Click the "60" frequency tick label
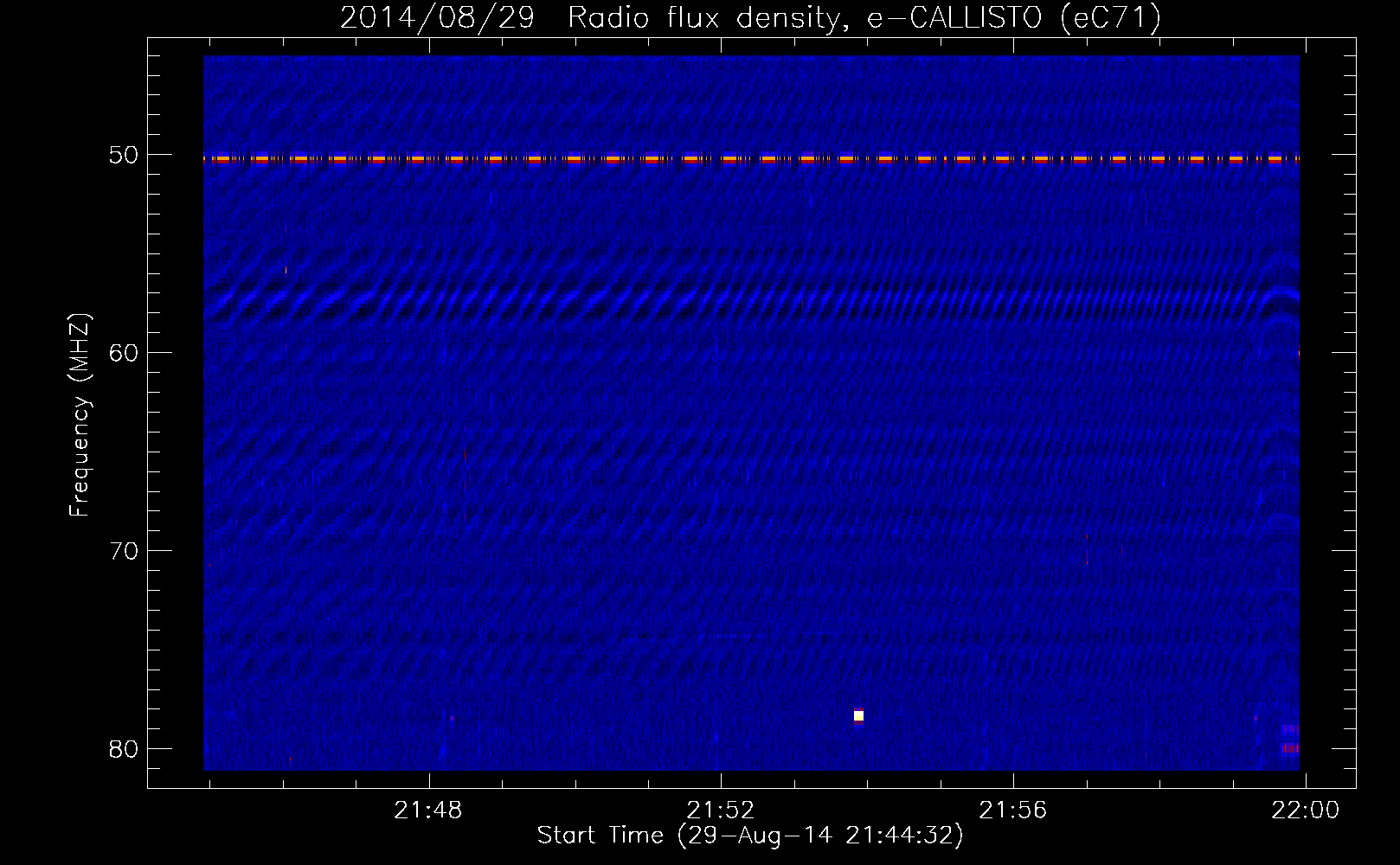The height and width of the screenshot is (865, 1400). tap(124, 352)
